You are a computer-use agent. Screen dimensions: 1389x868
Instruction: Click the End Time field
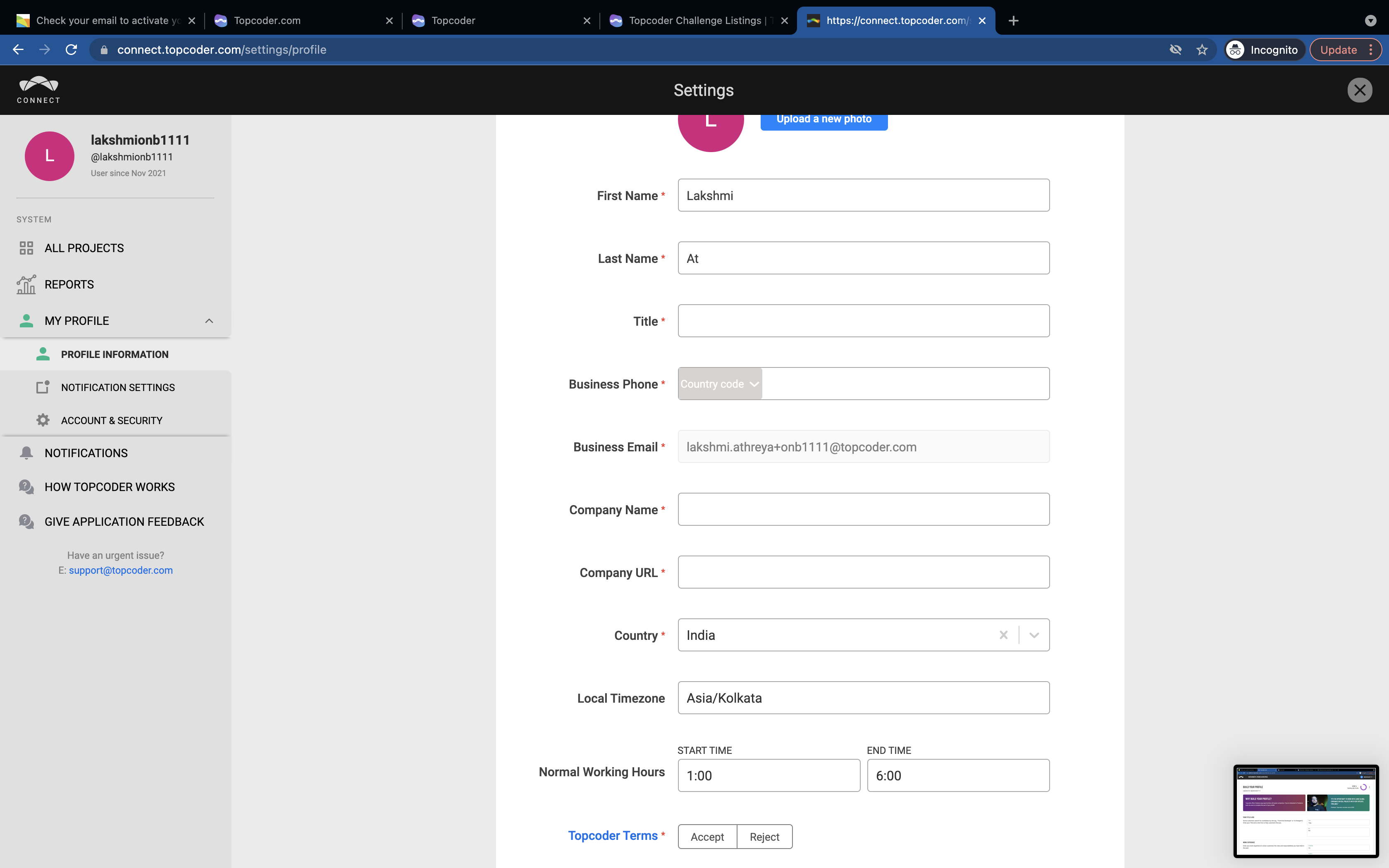pyautogui.click(x=958, y=775)
